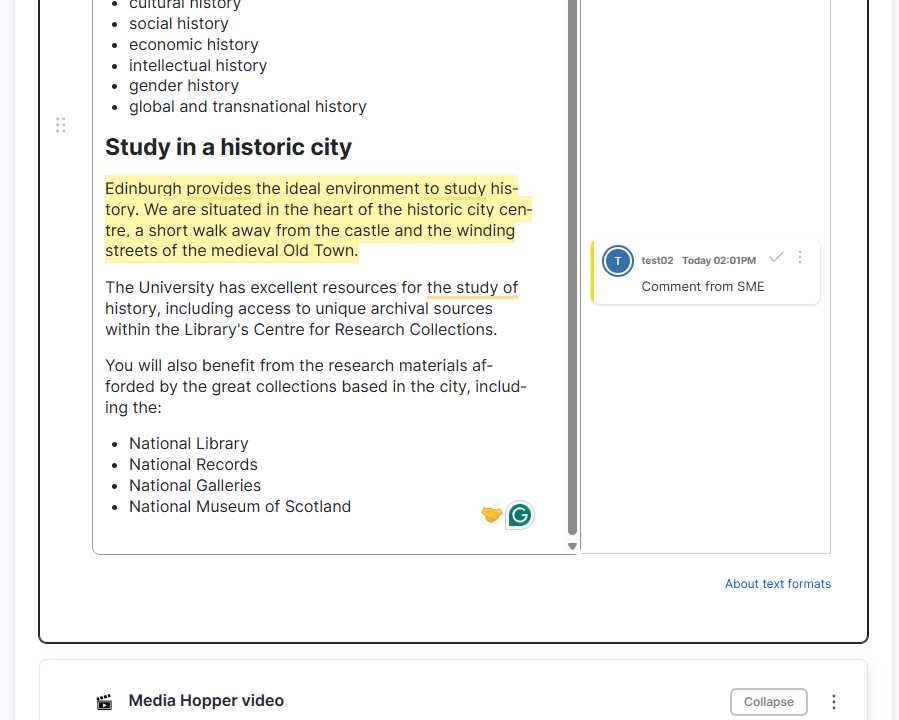Image resolution: width=899 pixels, height=720 pixels.
Task: Collapse the Media Hopper video section
Action: tap(768, 701)
